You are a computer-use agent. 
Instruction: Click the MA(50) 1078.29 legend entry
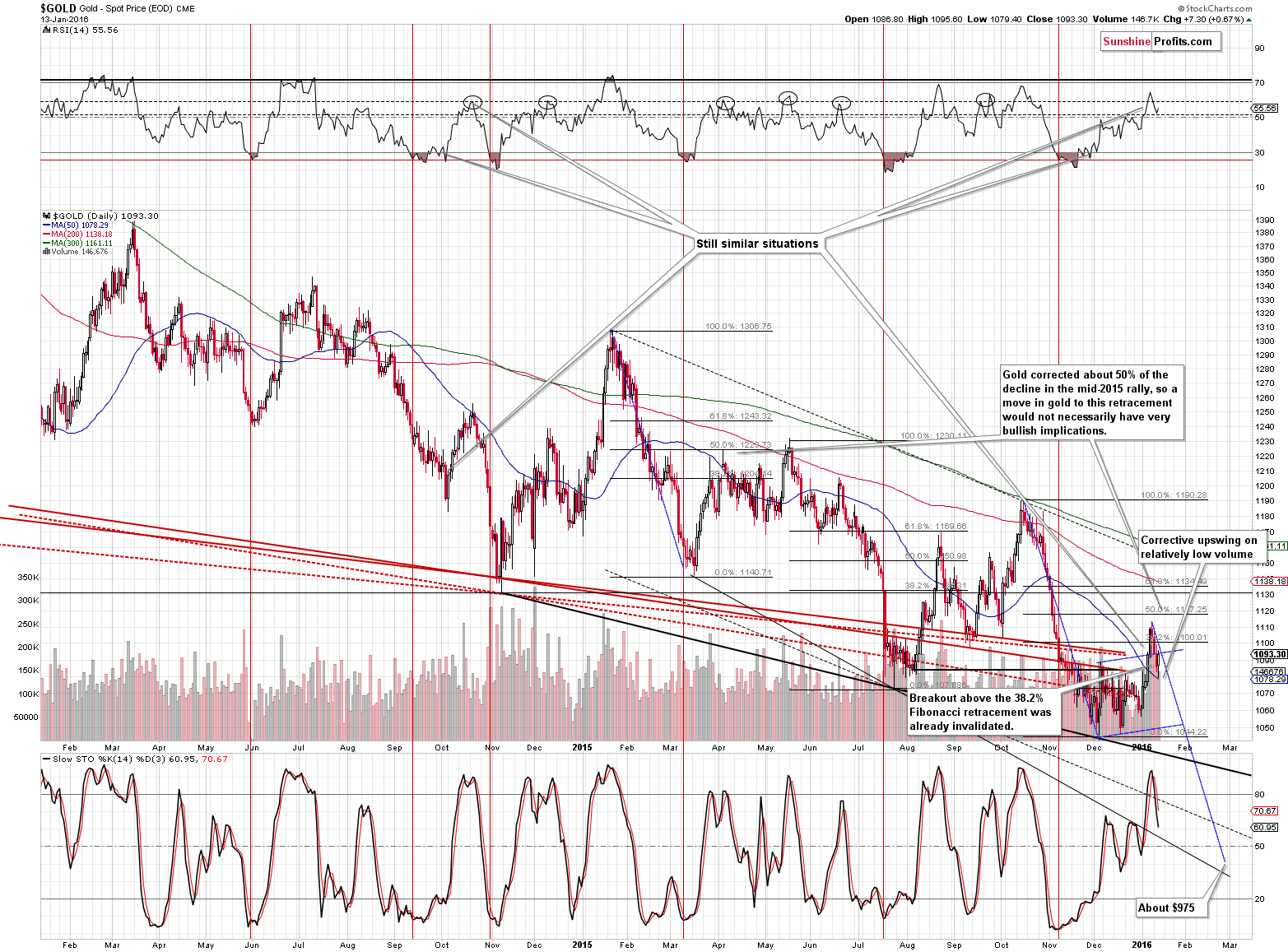coord(80,225)
